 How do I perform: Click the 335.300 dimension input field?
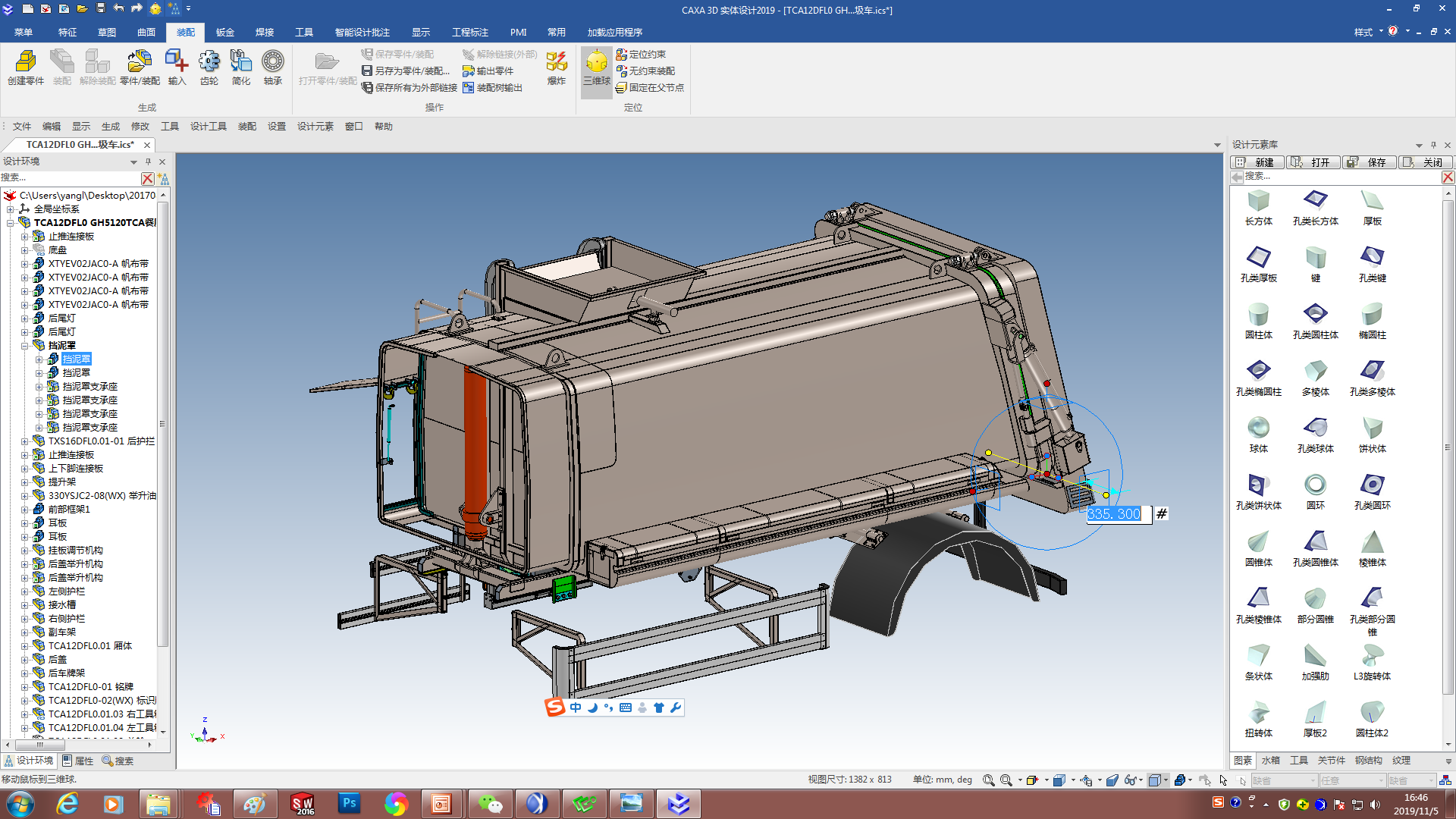coord(1117,514)
